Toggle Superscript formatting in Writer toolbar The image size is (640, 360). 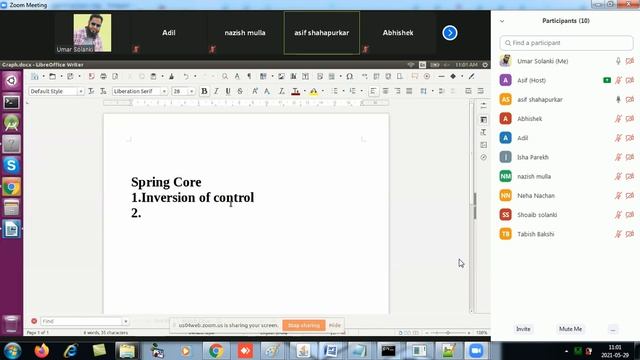click(255, 91)
